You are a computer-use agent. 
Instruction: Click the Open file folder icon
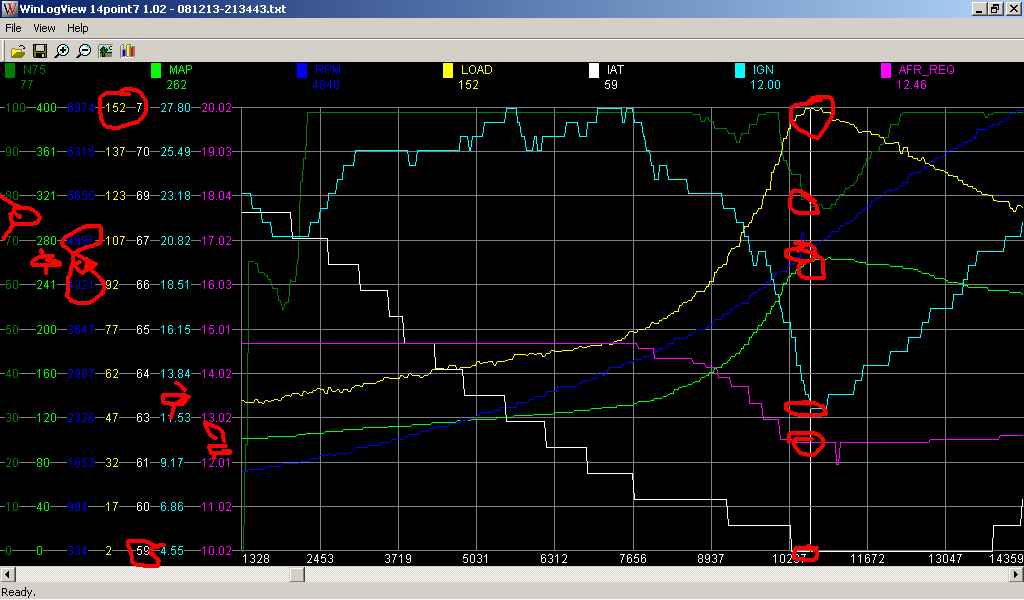17,50
